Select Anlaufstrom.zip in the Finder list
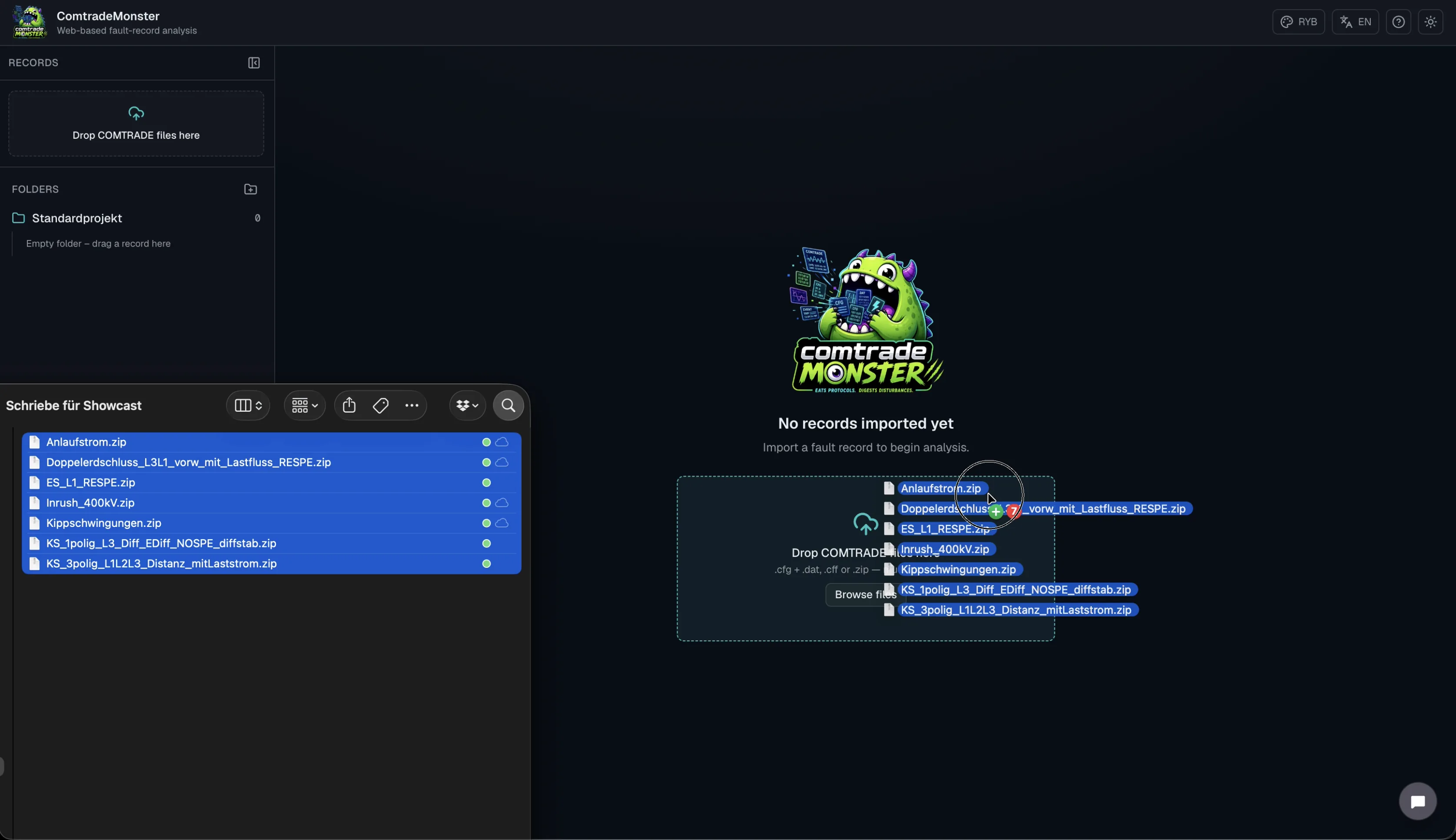Viewport: 1456px width, 840px height. coord(272,442)
